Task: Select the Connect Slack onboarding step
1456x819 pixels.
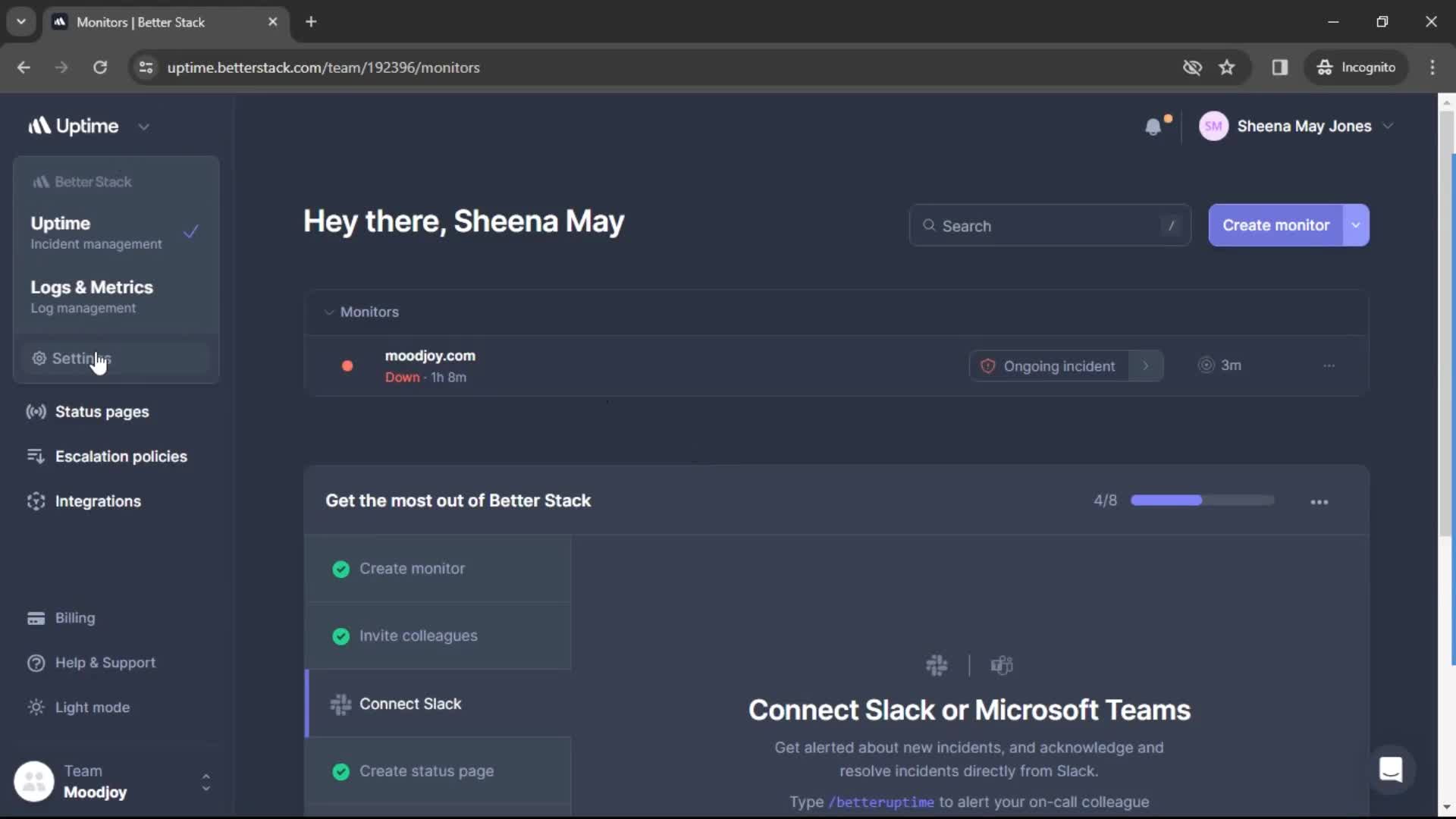Action: tap(438, 704)
